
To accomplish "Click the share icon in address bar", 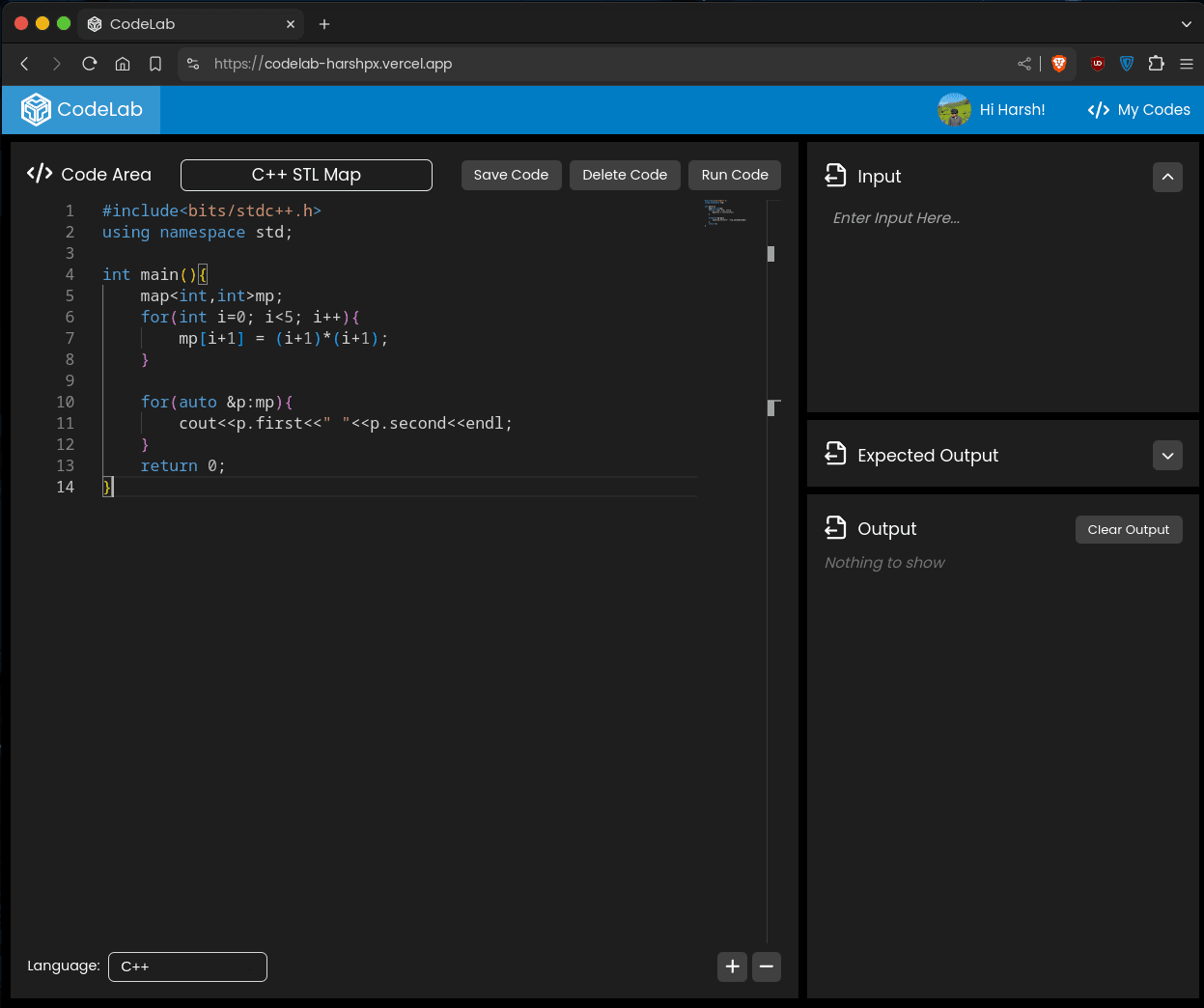I will (x=1024, y=64).
